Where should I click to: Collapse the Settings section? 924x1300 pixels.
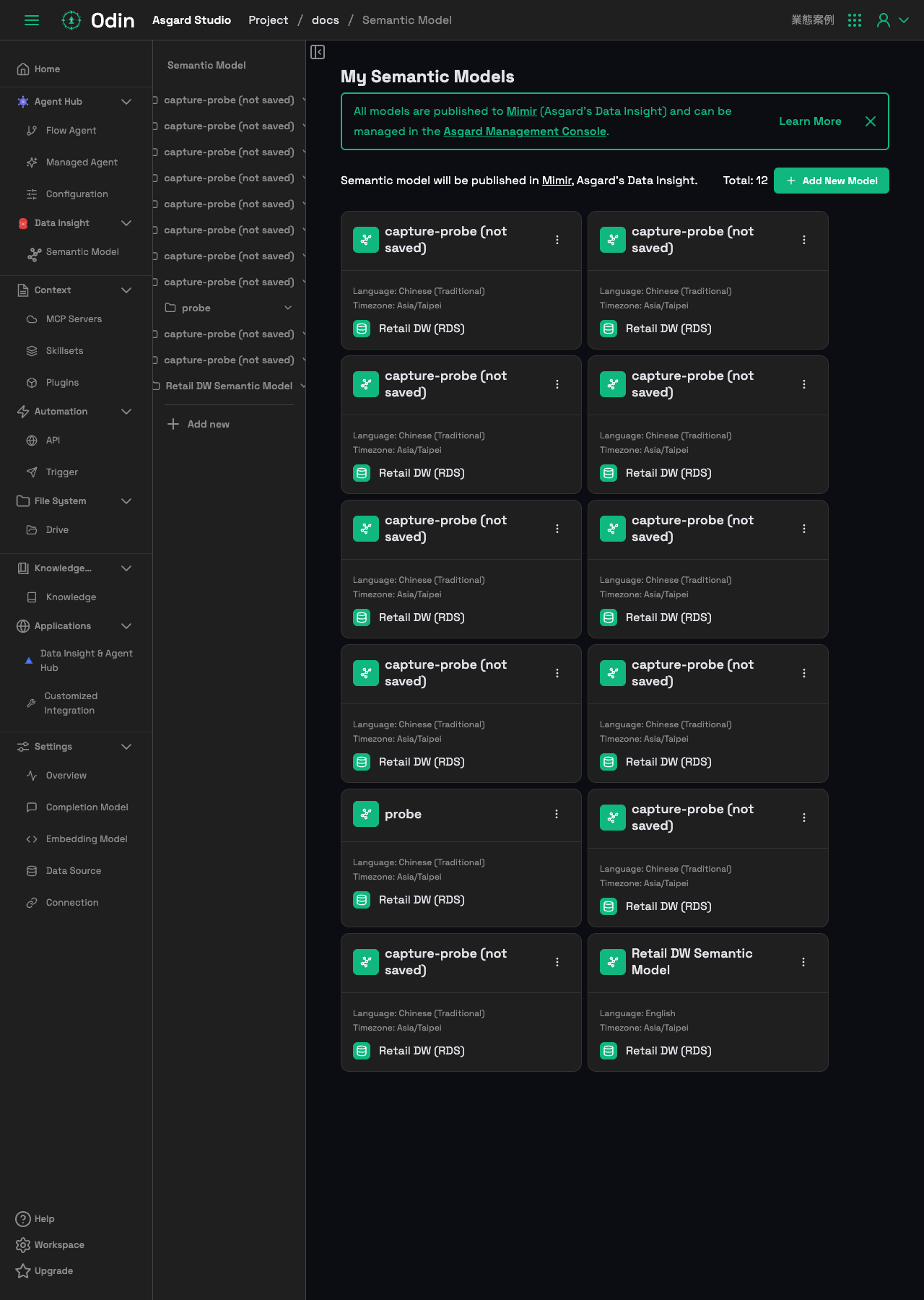coord(126,747)
